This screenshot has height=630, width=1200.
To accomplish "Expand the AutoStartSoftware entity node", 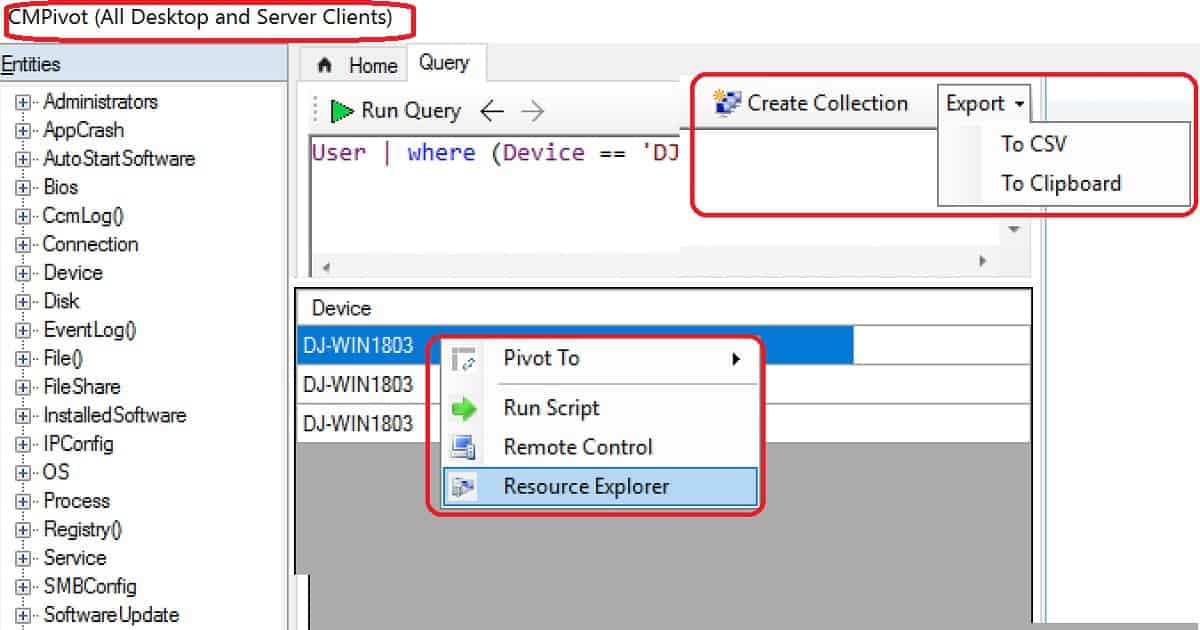I will click(x=23, y=159).
